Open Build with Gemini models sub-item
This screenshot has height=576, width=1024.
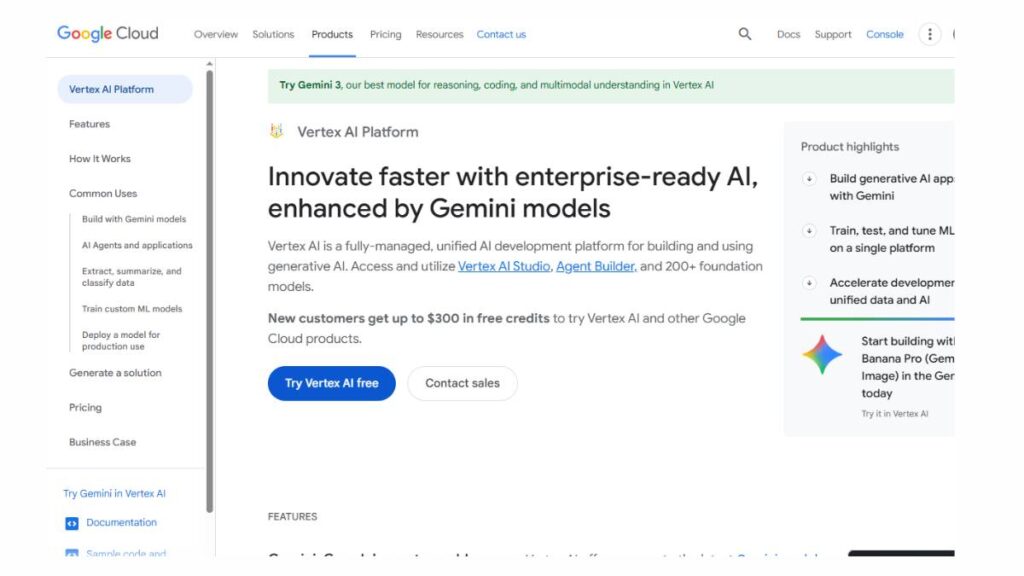pos(134,219)
